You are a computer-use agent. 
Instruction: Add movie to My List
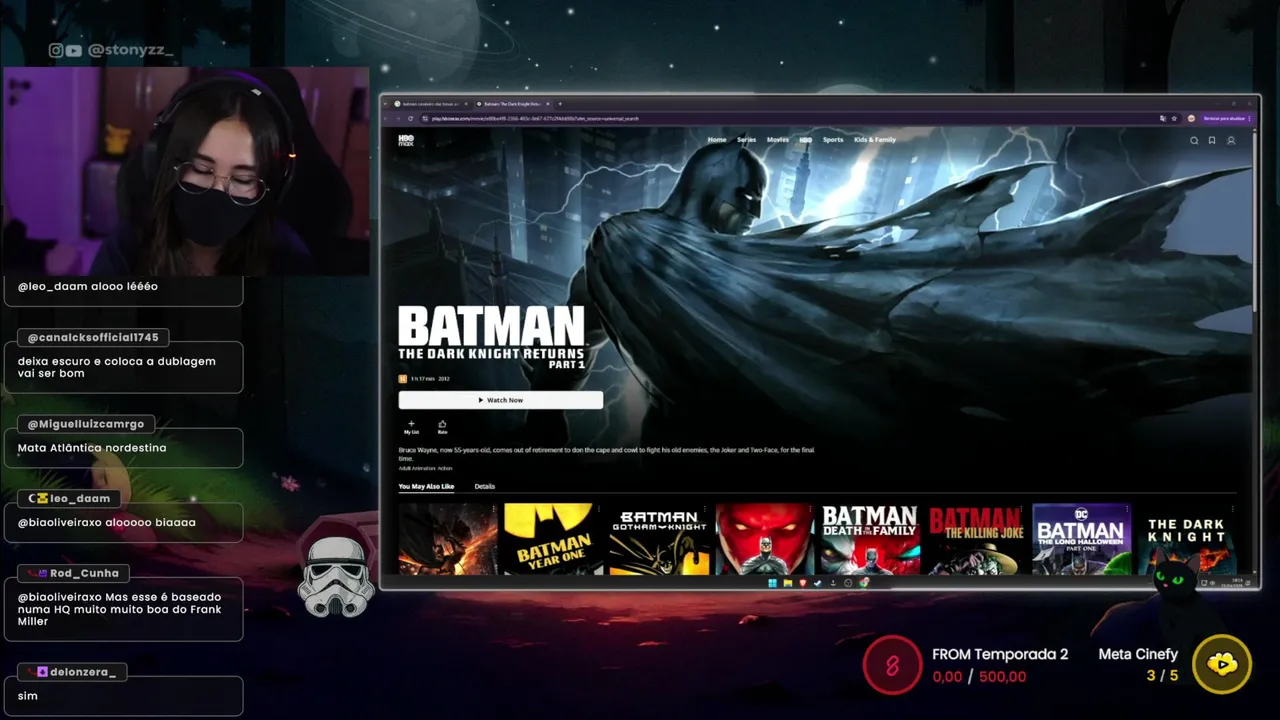(x=411, y=427)
